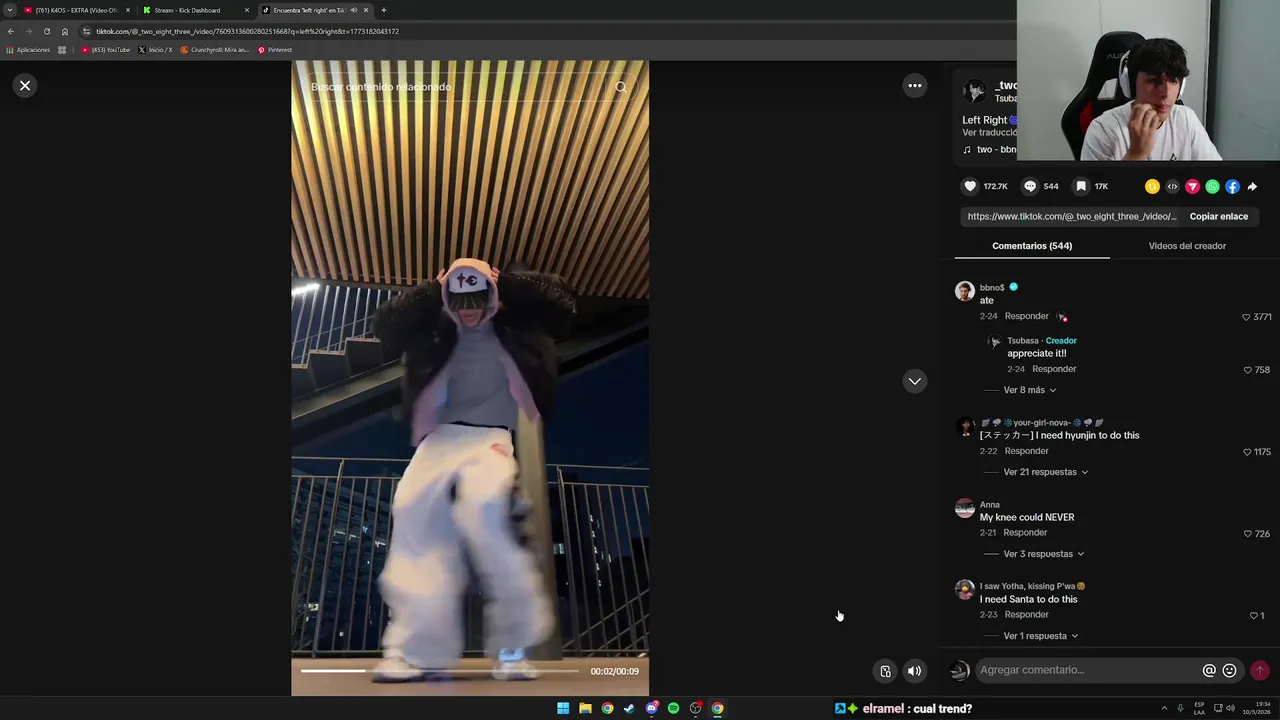This screenshot has width=1280, height=720.
Task: Like 'I need Santa to do this' comment
Action: pos(1254,616)
